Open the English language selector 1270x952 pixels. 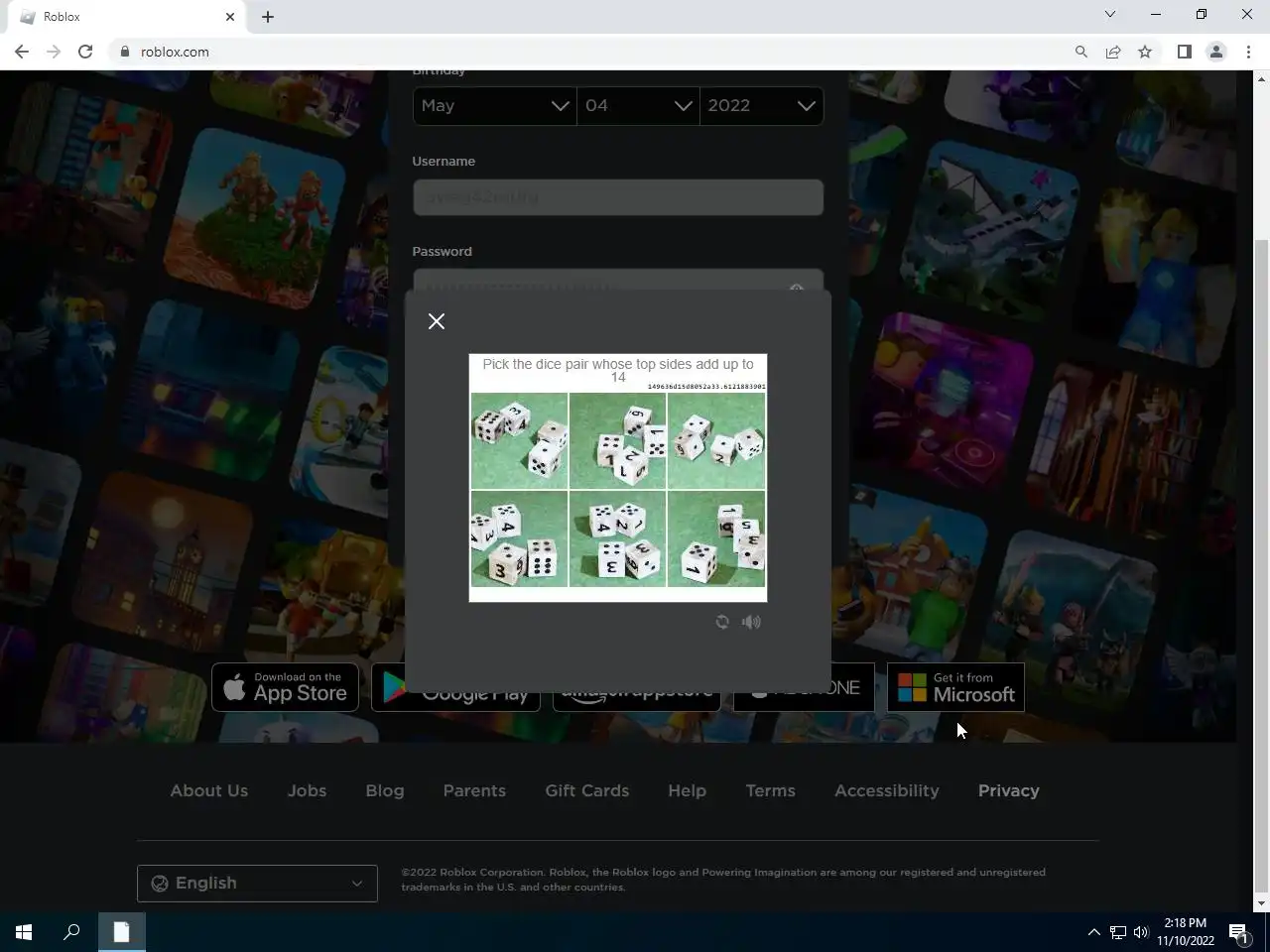pos(257,883)
